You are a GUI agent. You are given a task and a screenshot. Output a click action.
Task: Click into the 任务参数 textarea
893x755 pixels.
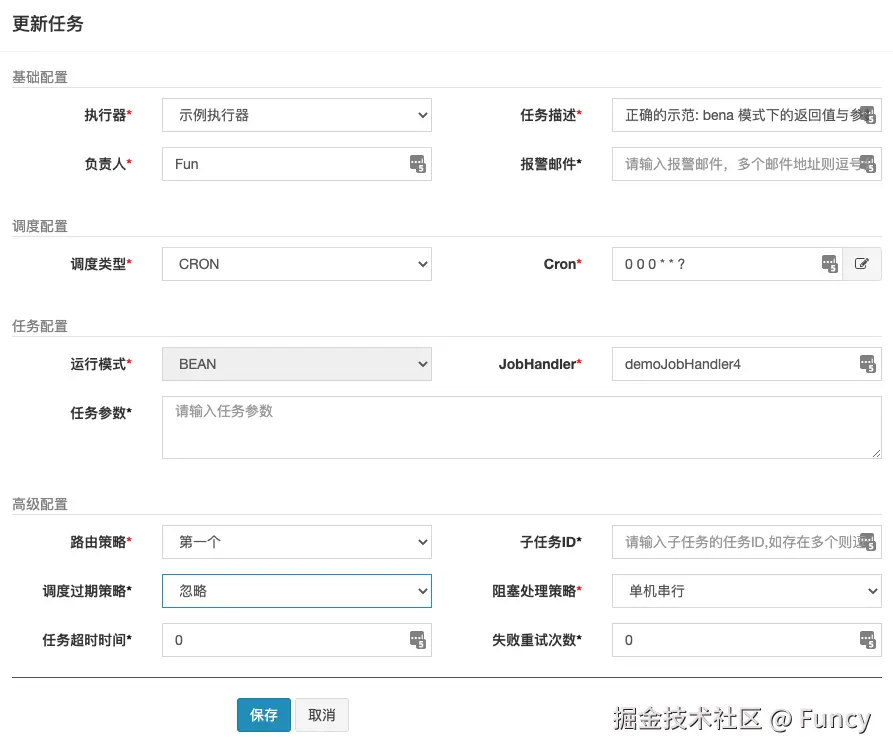[x=522, y=428]
